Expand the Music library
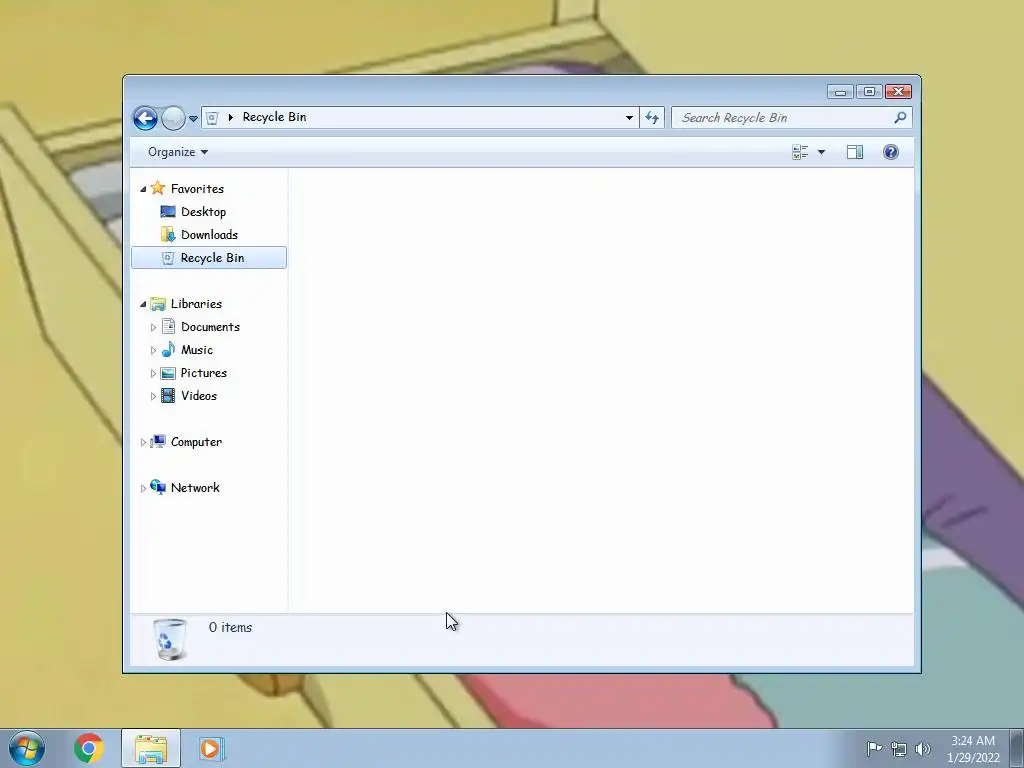The height and width of the screenshot is (768, 1024). [153, 350]
